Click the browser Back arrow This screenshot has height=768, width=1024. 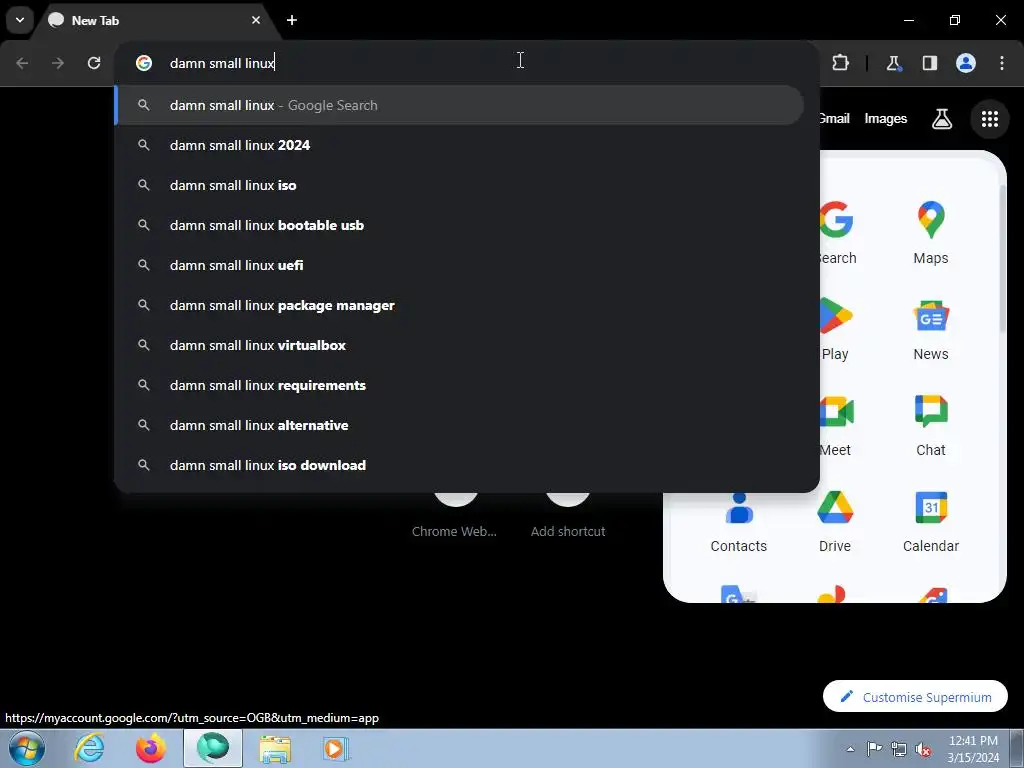pos(22,63)
